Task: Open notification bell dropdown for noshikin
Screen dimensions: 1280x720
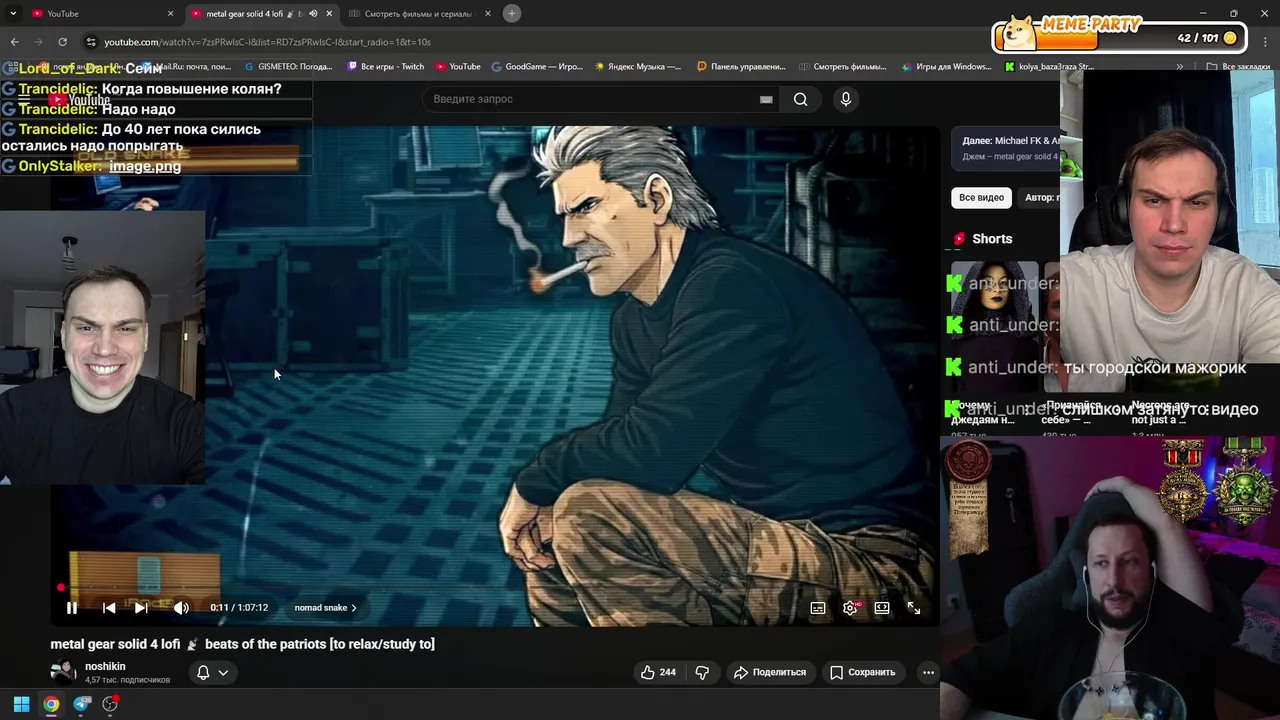Action: 212,672
